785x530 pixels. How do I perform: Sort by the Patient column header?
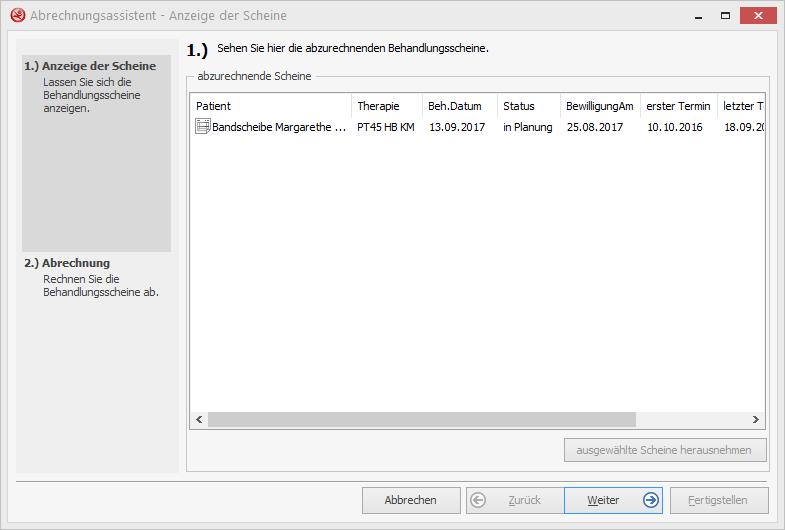click(270, 106)
